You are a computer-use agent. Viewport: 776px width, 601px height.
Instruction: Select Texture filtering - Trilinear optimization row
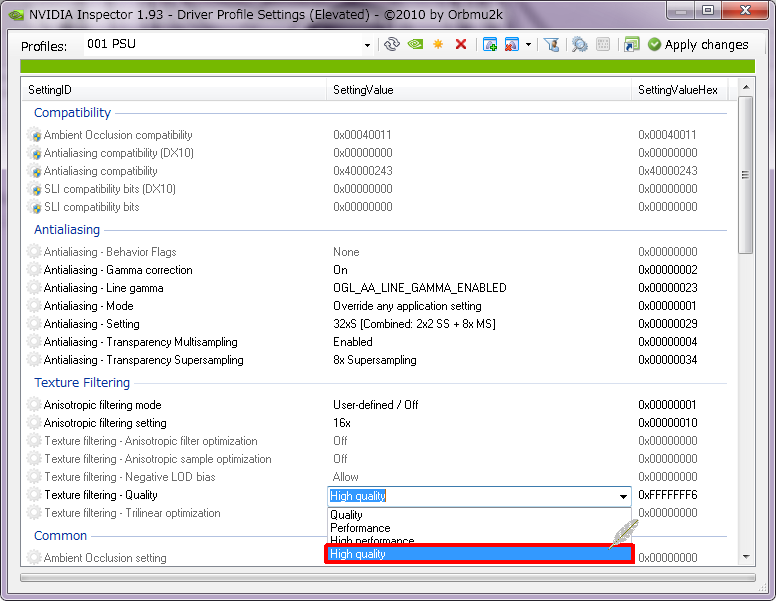pos(176,513)
